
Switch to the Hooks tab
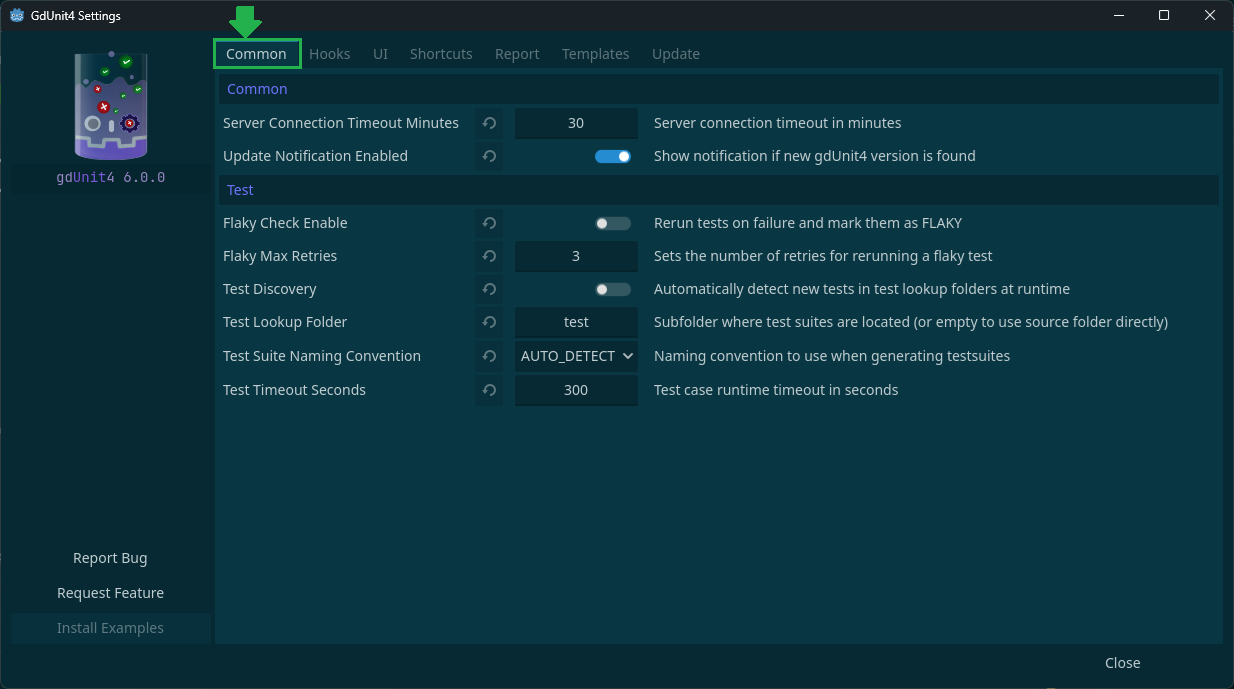coord(329,54)
